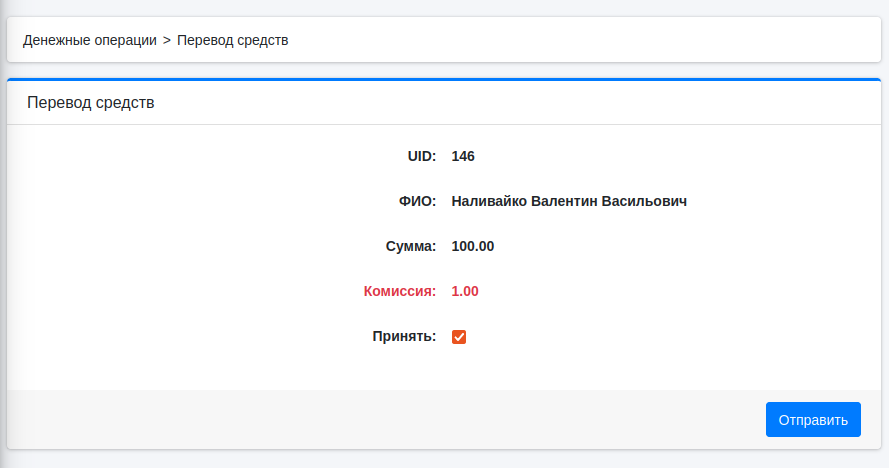Click blank header area right of the panel title
The height and width of the screenshot is (468, 889).
pos(500,102)
